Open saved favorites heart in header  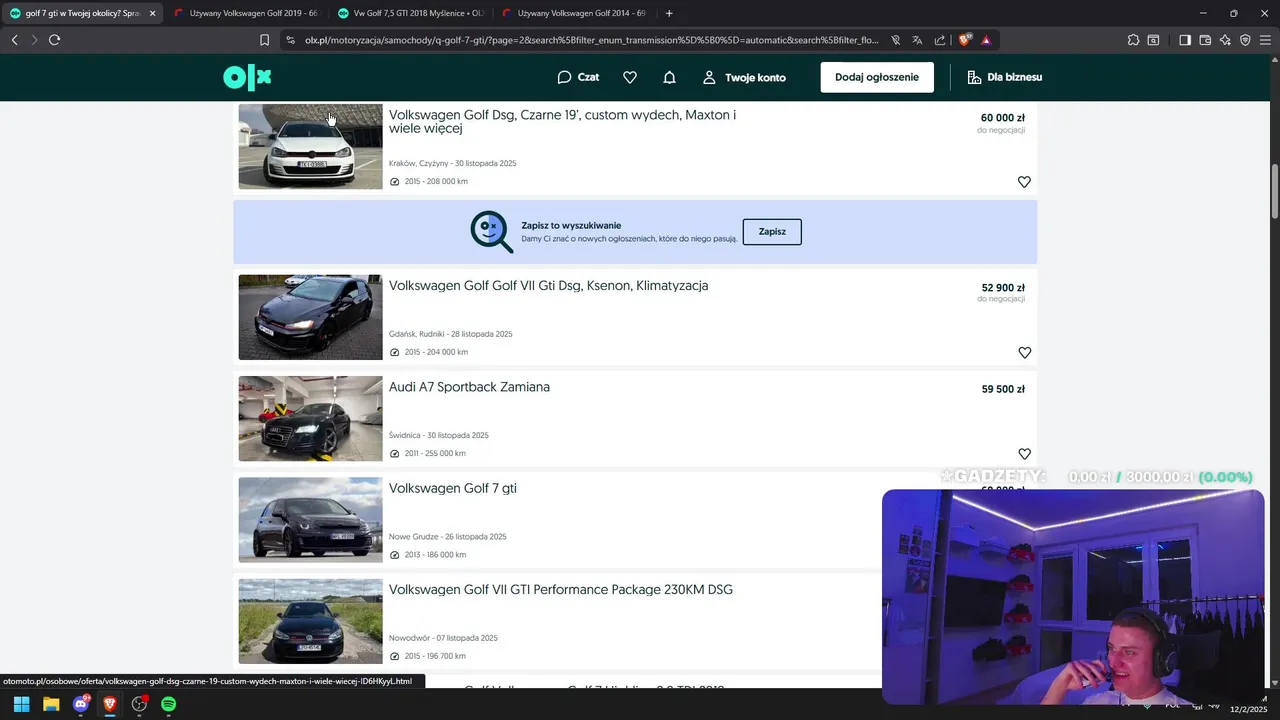(630, 77)
